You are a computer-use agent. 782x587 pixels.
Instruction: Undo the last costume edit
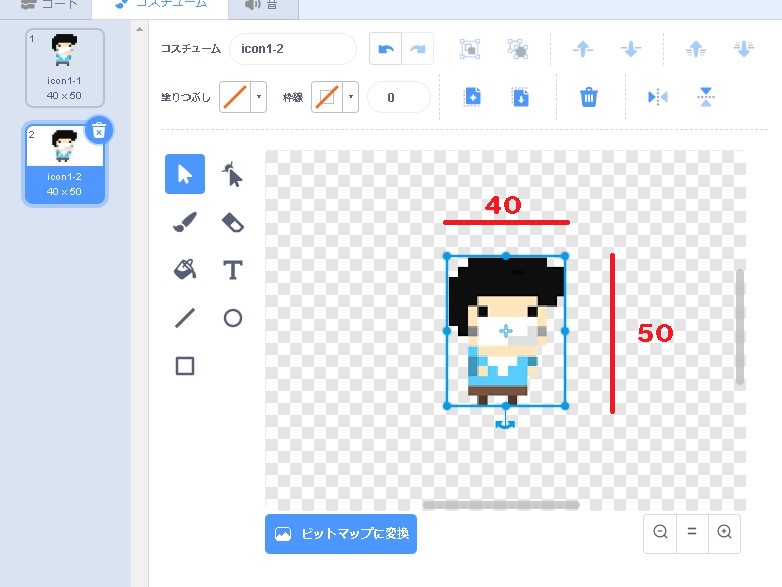coord(385,49)
